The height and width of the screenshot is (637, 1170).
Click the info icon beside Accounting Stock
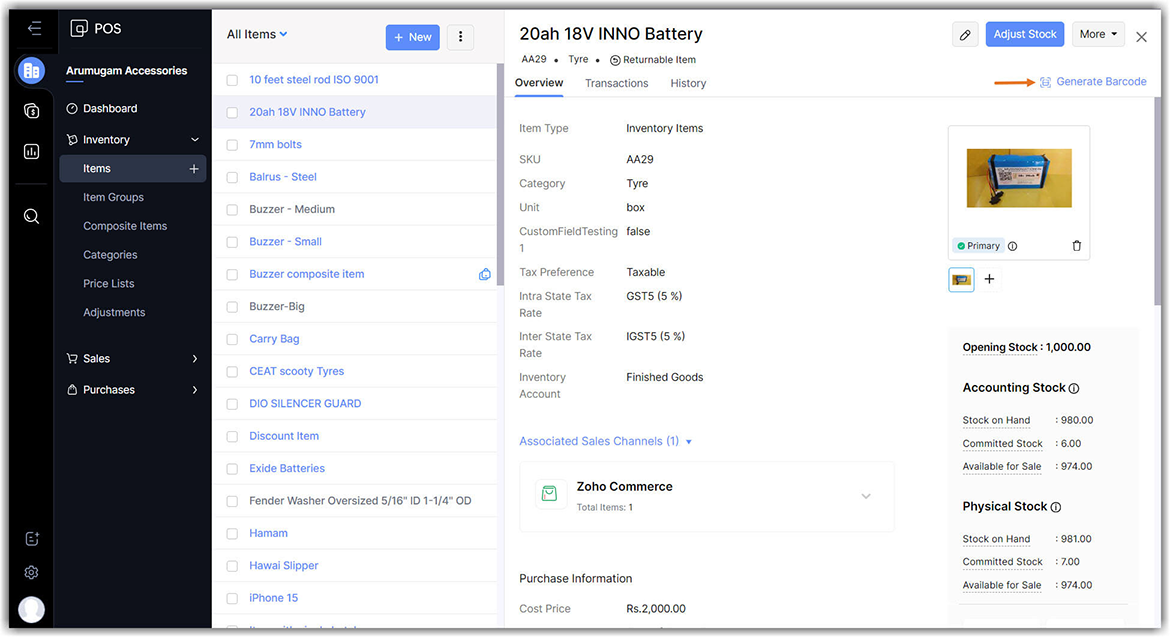click(x=1074, y=388)
